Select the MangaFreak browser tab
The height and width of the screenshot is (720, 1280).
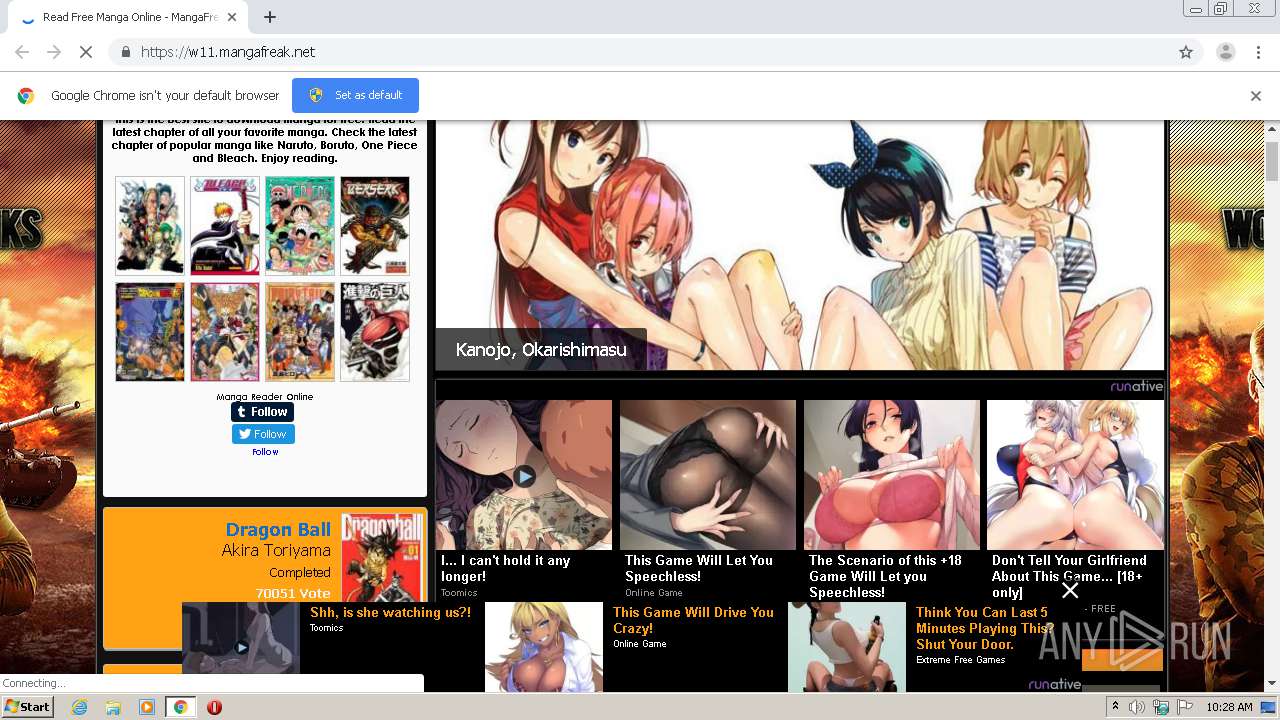click(128, 18)
